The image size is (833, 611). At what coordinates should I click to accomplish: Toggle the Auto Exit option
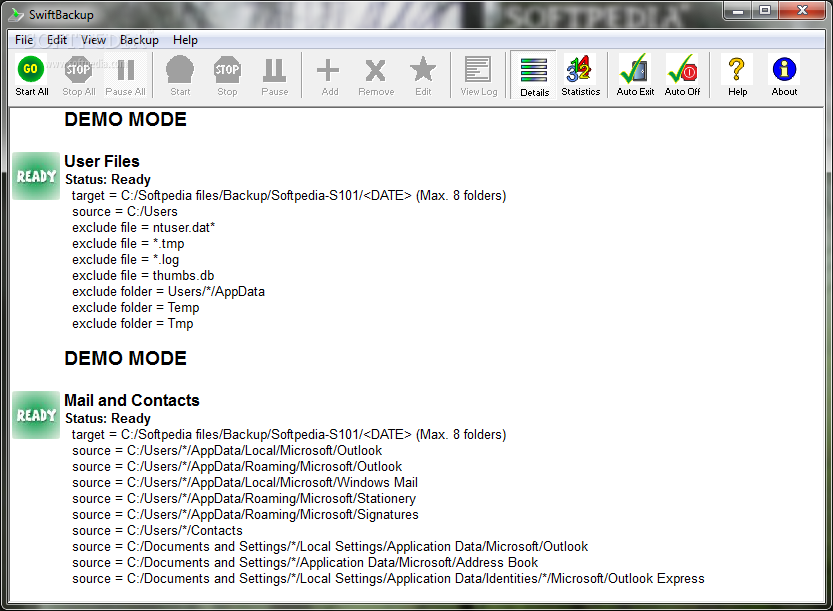coord(634,69)
